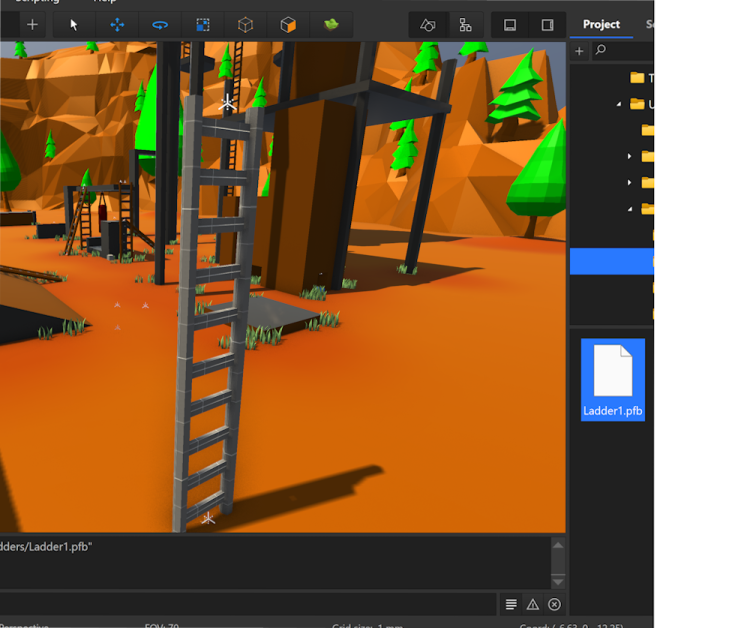Select the scale tool icon
Viewport: 750px width, 628px height.
[203, 25]
